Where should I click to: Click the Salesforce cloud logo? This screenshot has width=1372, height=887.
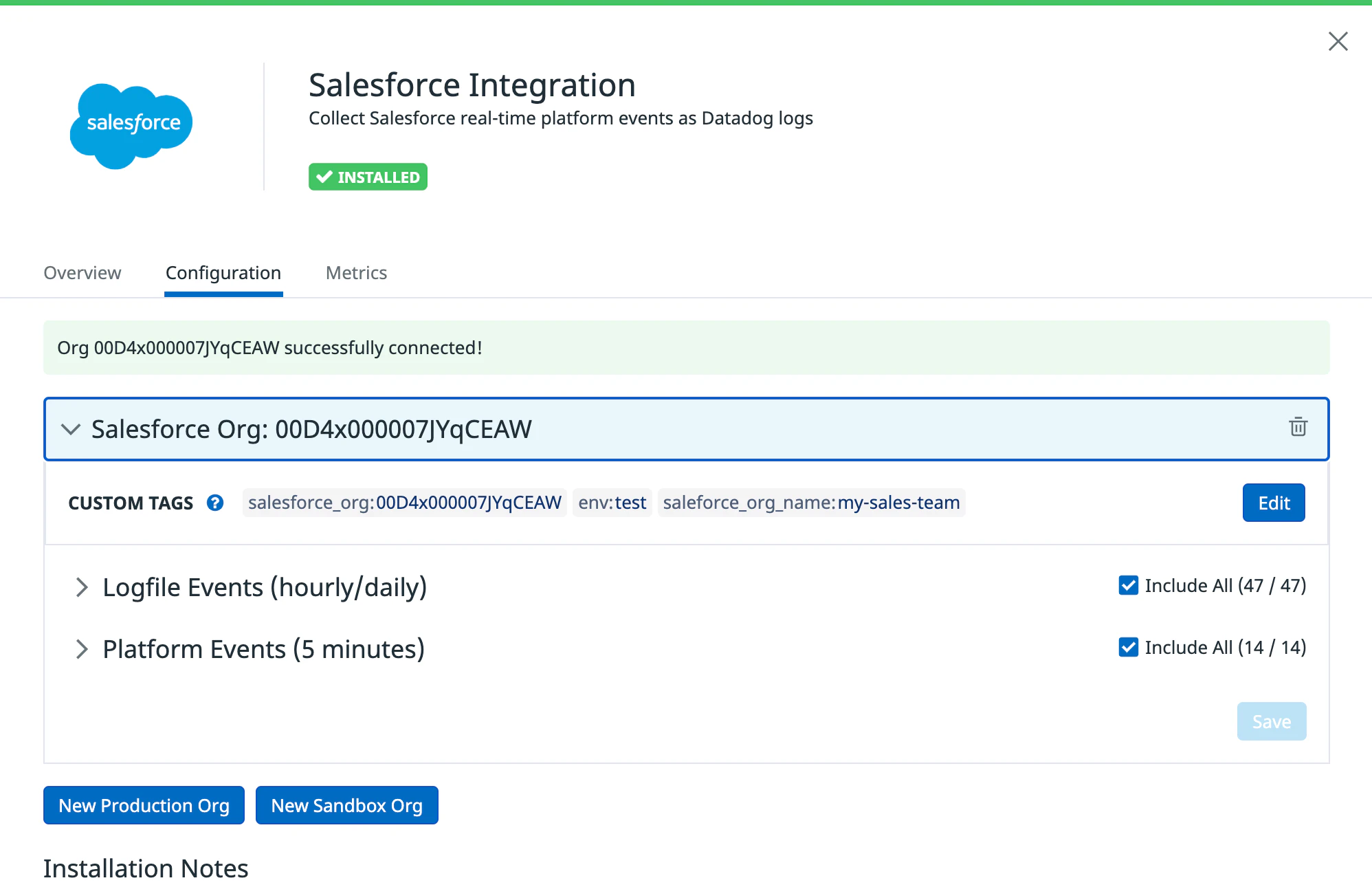(x=131, y=126)
